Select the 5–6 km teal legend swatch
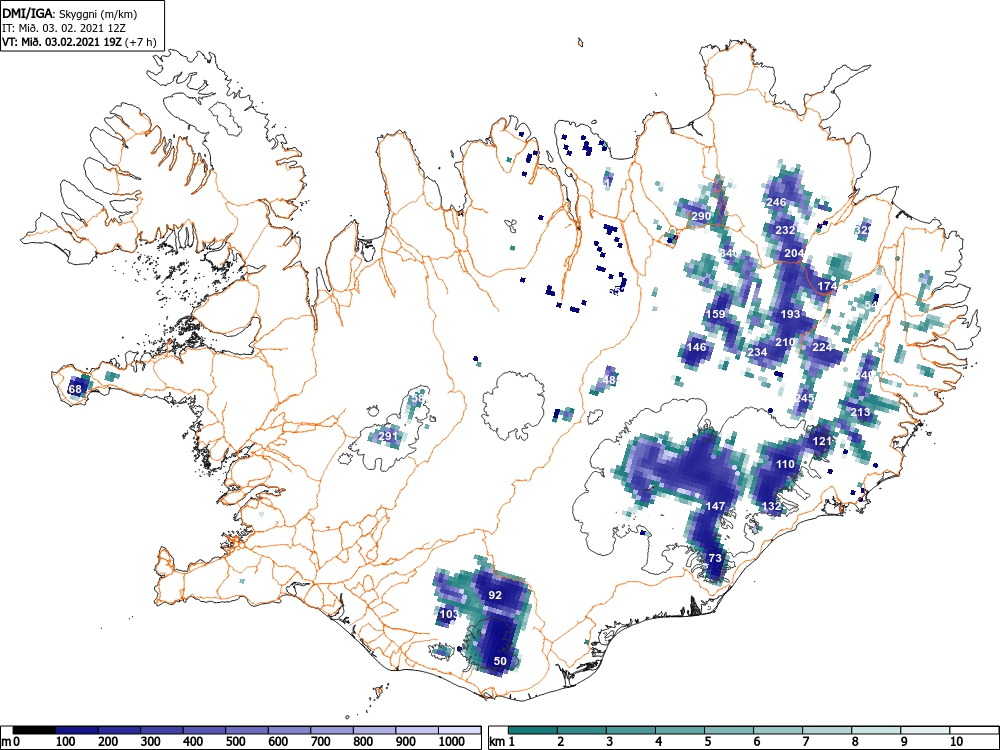The width and height of the screenshot is (1000, 750). coord(729,729)
